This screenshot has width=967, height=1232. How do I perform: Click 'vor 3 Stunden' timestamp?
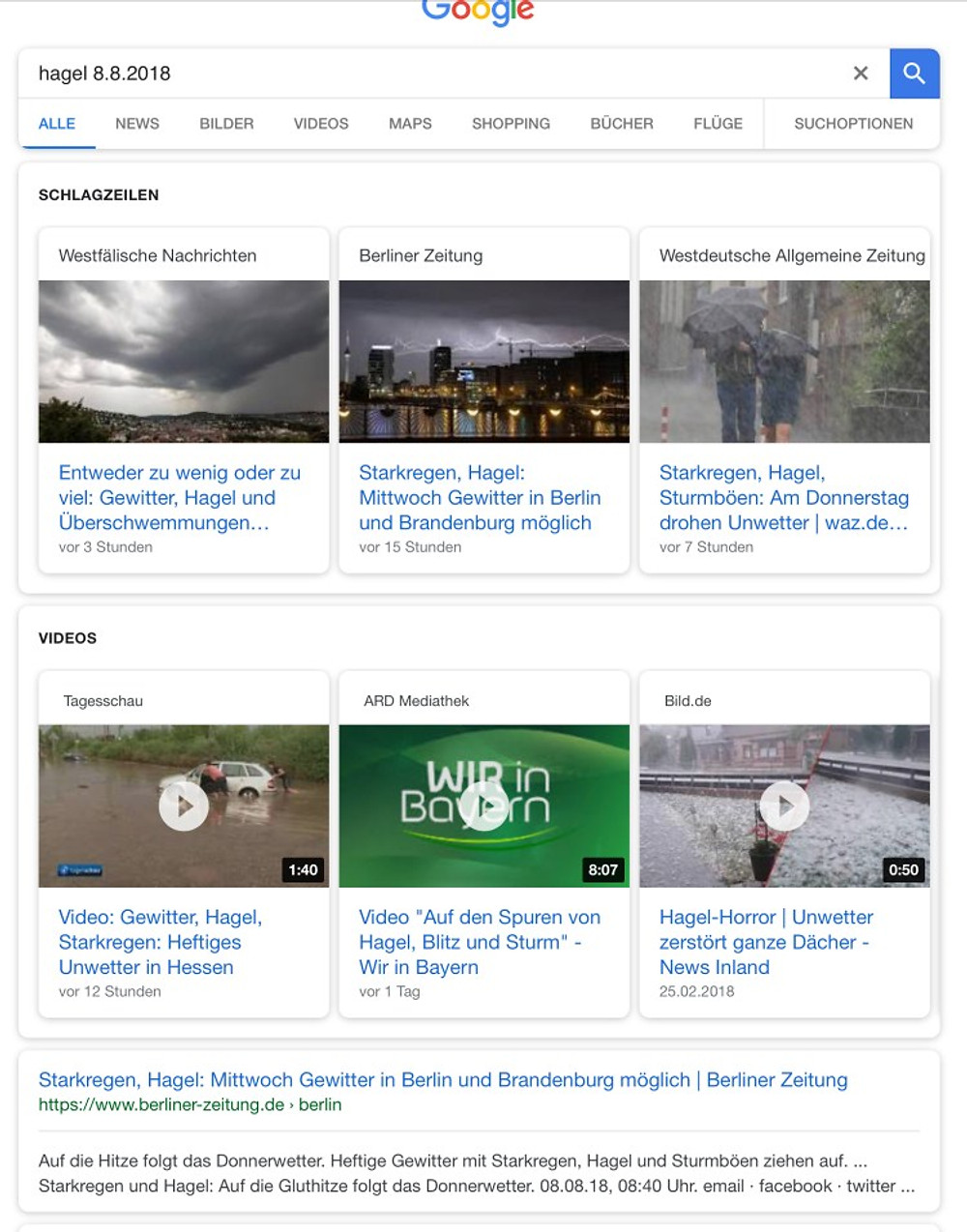[105, 547]
